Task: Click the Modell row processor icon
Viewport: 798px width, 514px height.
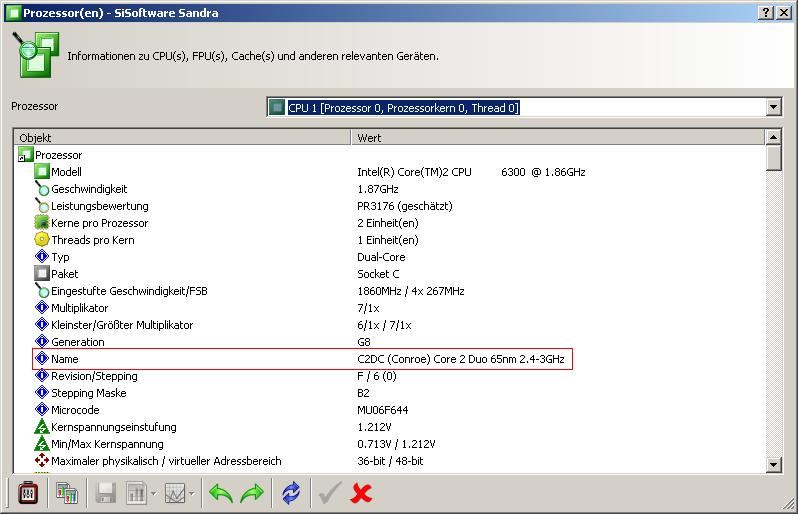Action: pyautogui.click(x=42, y=172)
